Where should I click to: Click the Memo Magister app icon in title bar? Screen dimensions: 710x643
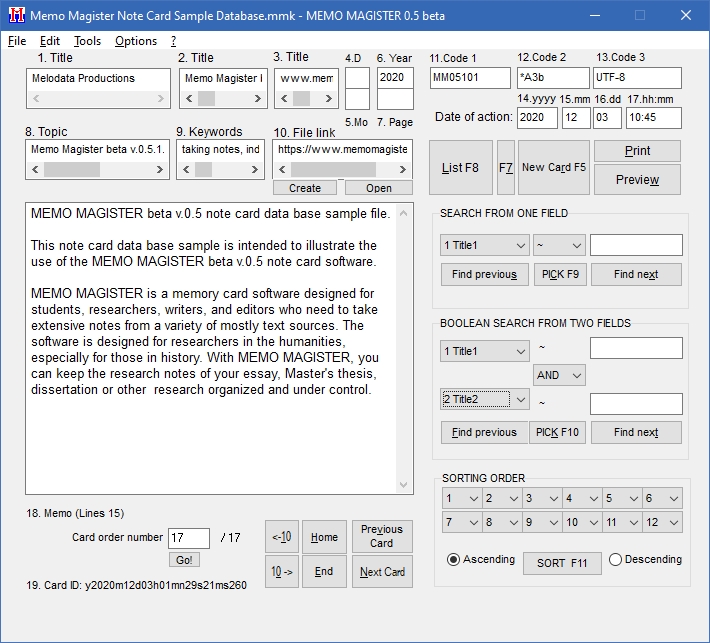click(x=17, y=15)
